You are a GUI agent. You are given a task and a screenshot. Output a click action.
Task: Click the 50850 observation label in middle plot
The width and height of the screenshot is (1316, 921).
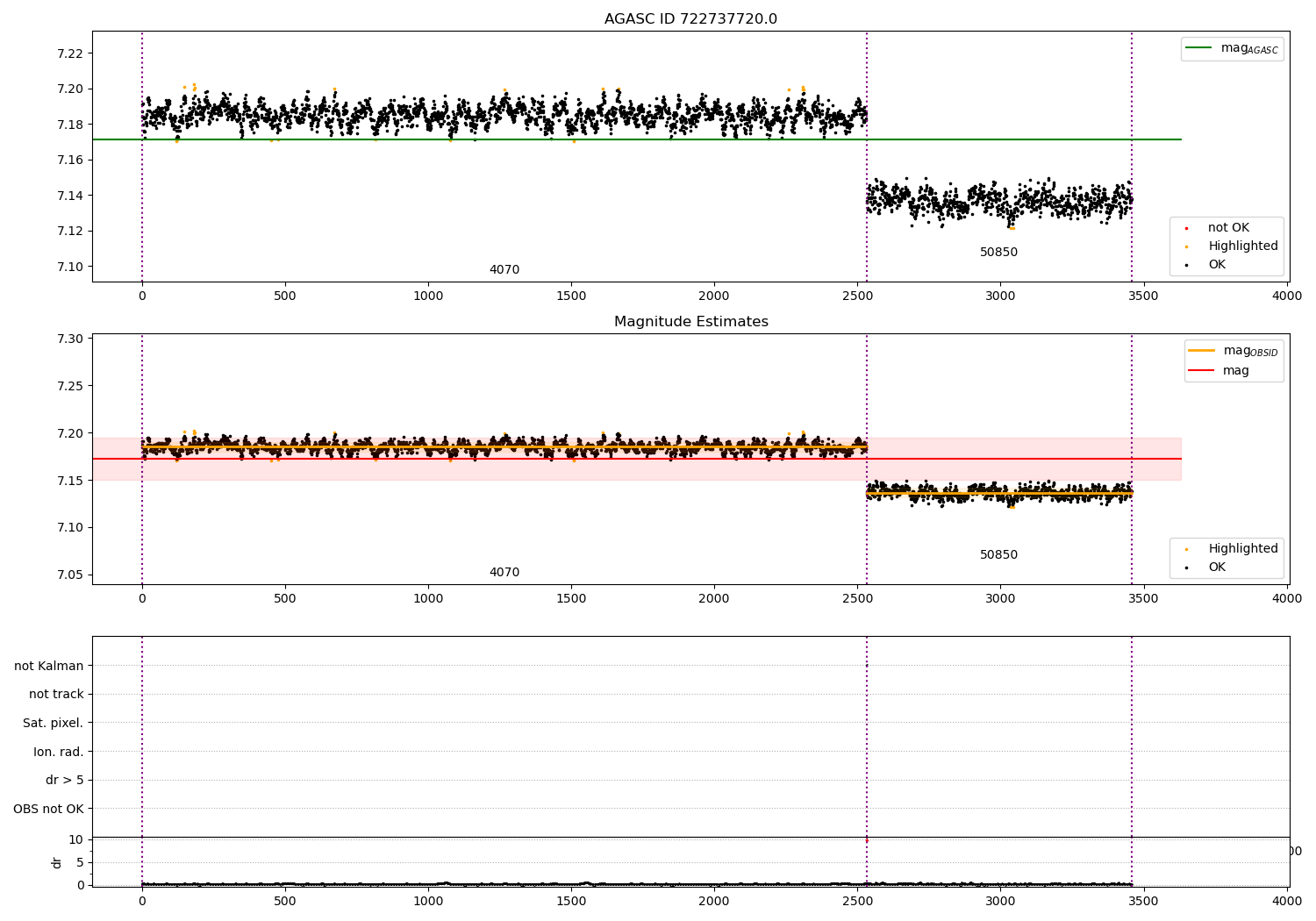[x=998, y=555]
